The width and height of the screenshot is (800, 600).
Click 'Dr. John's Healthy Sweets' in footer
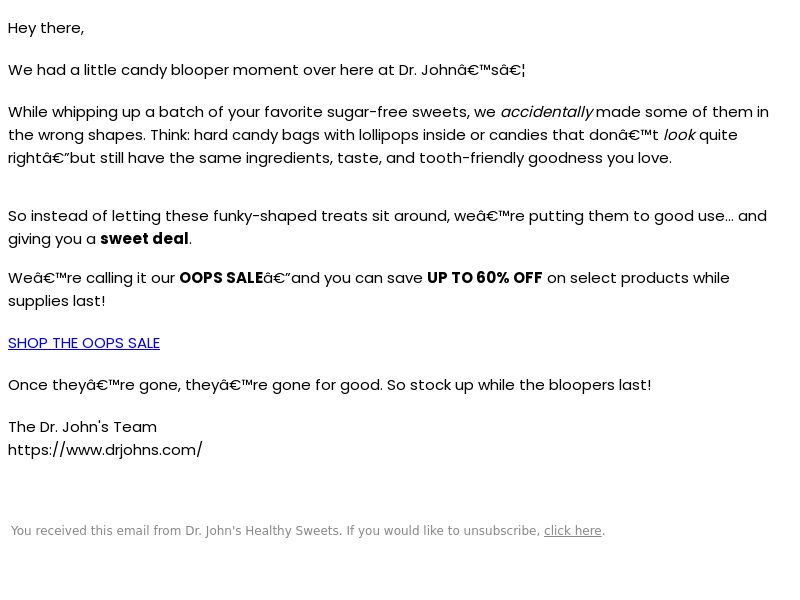click(262, 531)
